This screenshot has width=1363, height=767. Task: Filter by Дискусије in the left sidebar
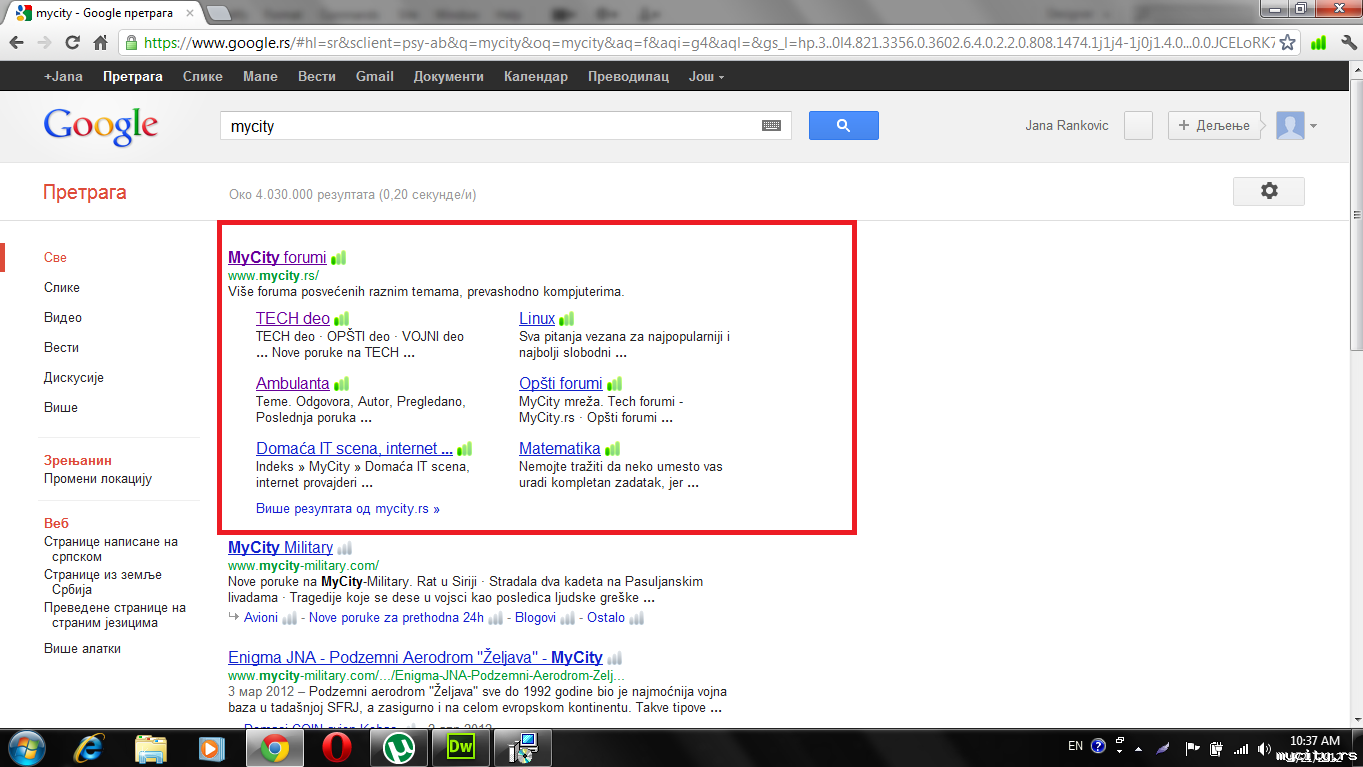(x=74, y=378)
